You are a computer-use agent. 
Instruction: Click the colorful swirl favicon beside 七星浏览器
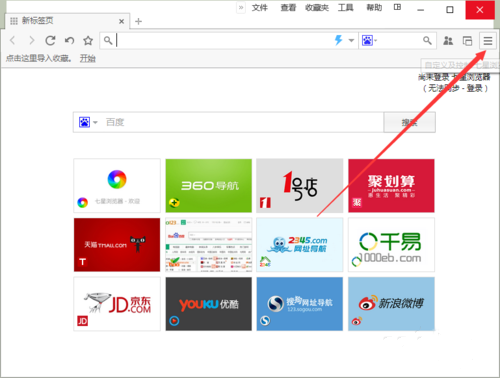82,202
